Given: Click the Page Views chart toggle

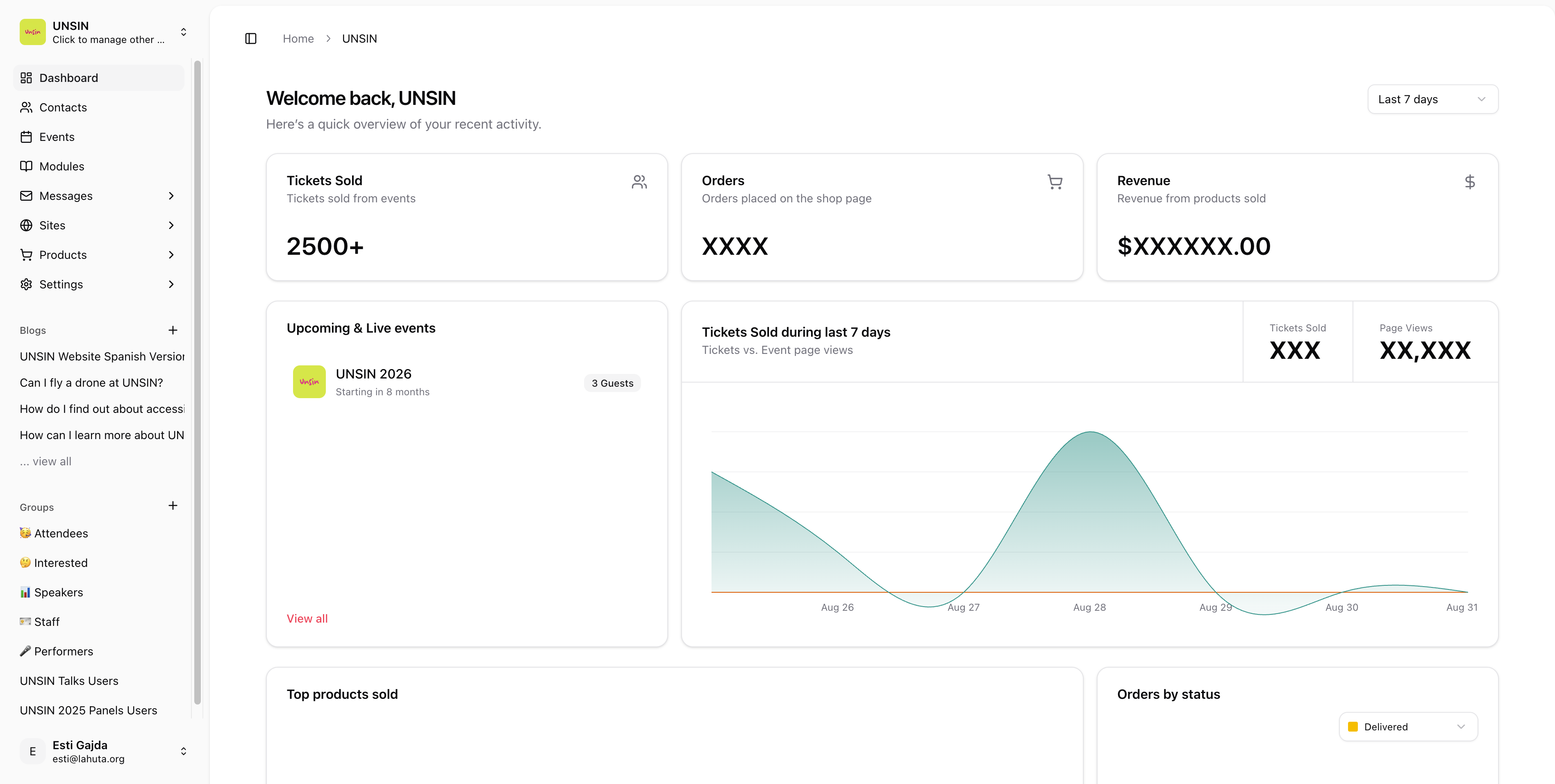Looking at the screenshot, I should 1425,342.
